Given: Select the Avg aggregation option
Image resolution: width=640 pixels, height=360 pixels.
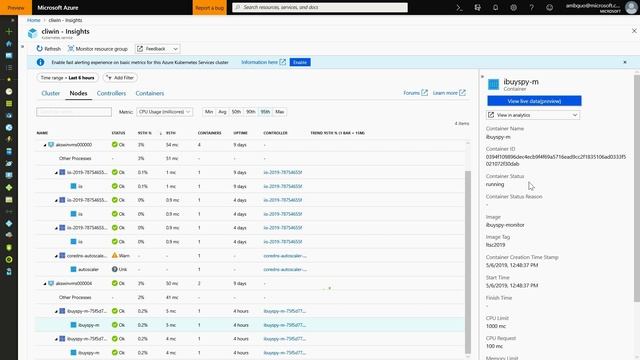Looking at the screenshot, I should pyautogui.click(x=222, y=112).
